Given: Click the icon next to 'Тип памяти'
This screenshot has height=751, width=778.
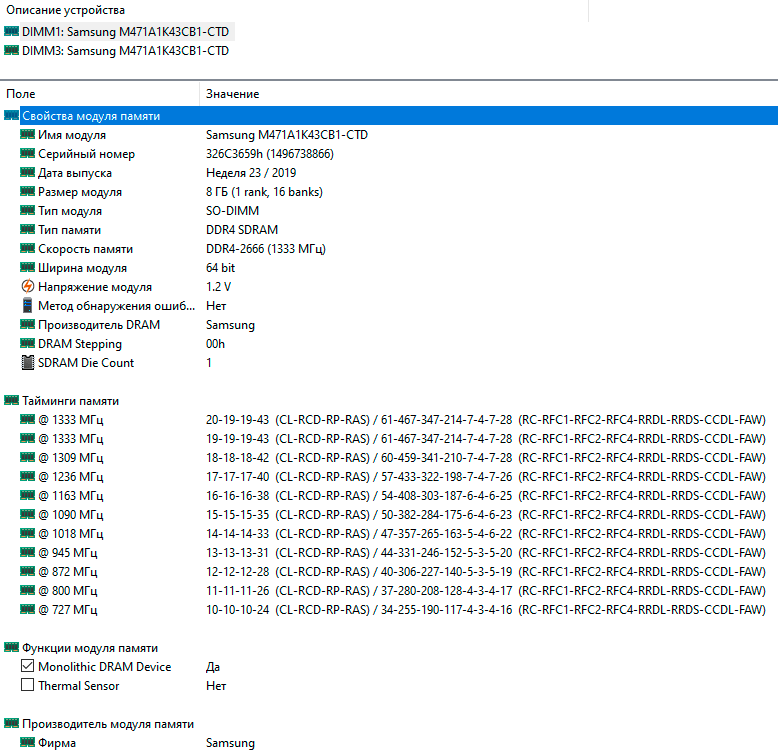Looking at the screenshot, I should [27, 229].
